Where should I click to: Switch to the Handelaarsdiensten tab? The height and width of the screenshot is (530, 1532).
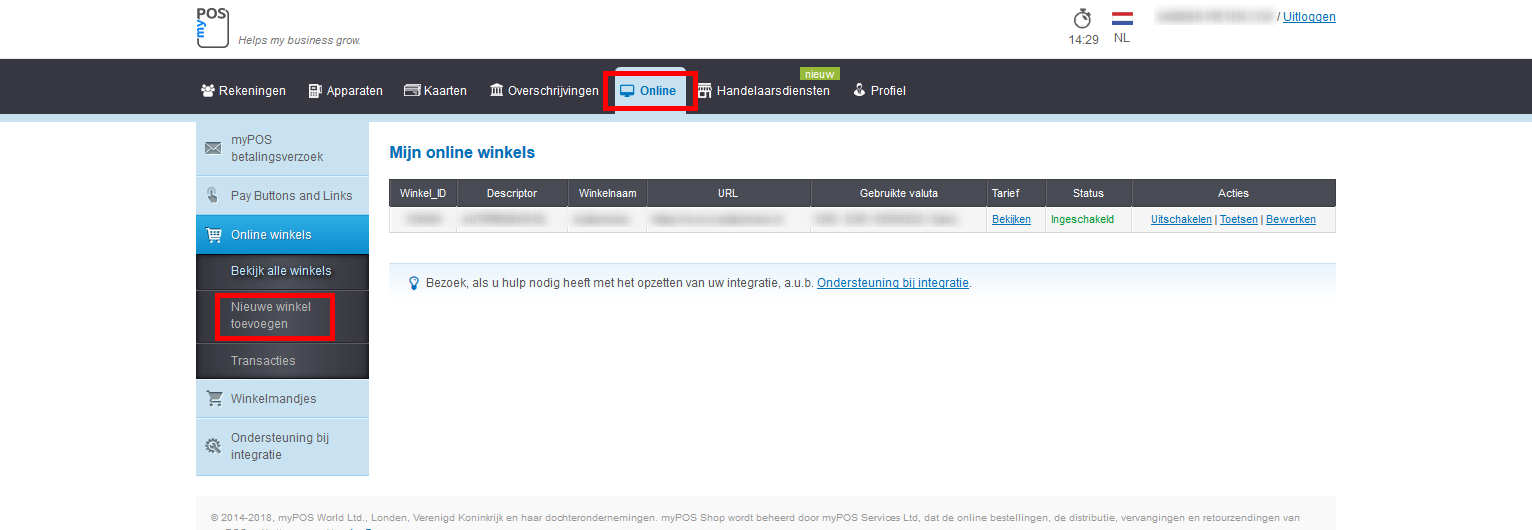[764, 91]
